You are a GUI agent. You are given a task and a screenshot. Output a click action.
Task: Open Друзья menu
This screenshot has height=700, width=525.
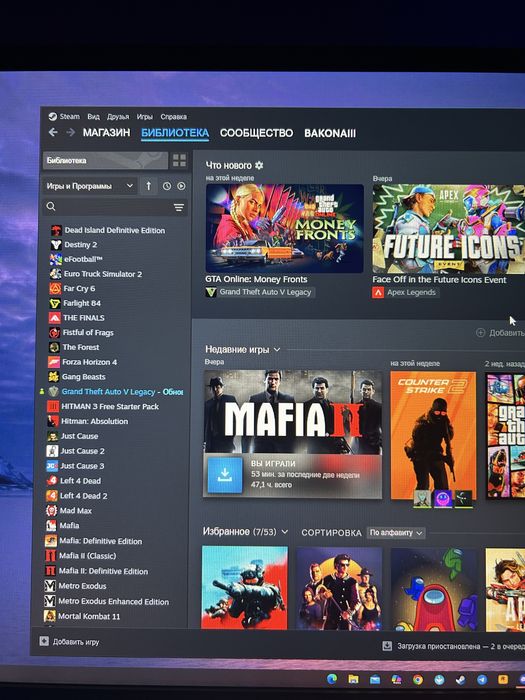pos(118,117)
